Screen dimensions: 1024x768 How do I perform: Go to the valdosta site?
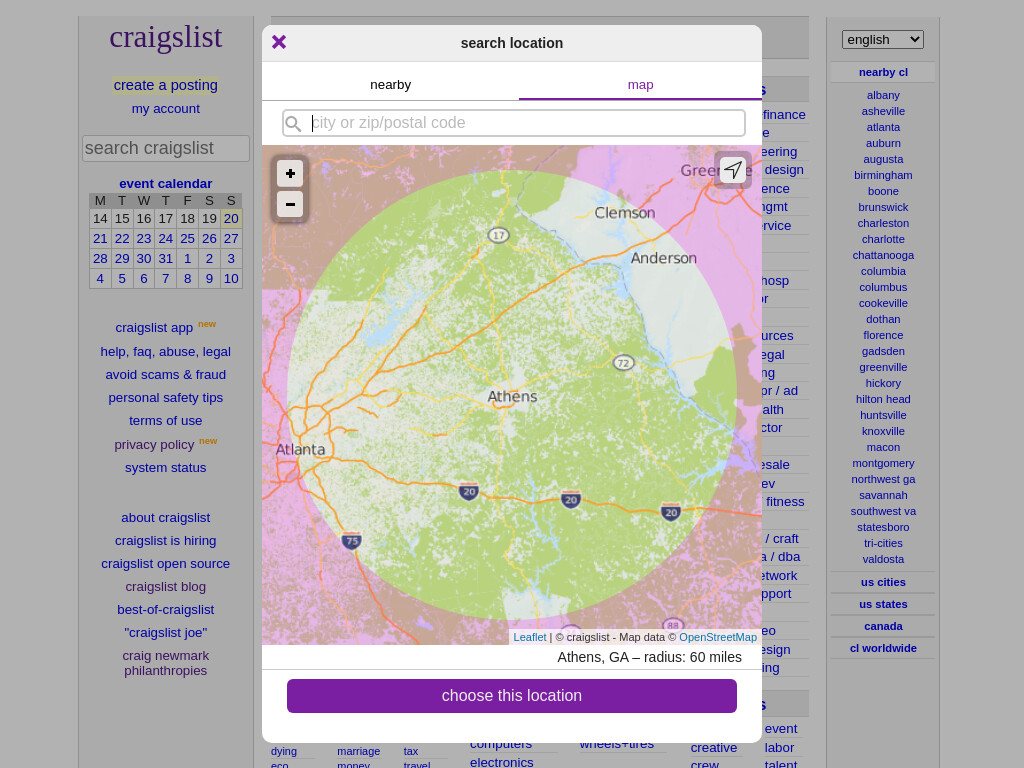883,559
